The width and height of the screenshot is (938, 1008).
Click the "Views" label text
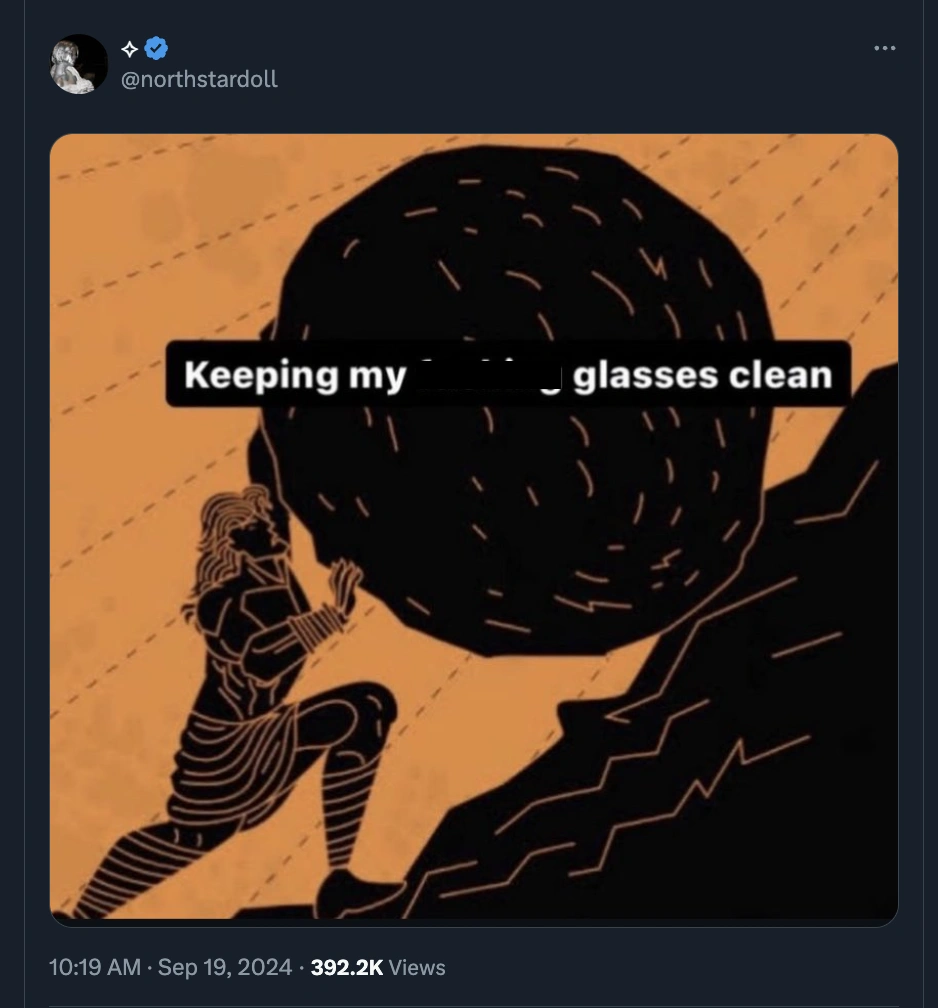417,967
